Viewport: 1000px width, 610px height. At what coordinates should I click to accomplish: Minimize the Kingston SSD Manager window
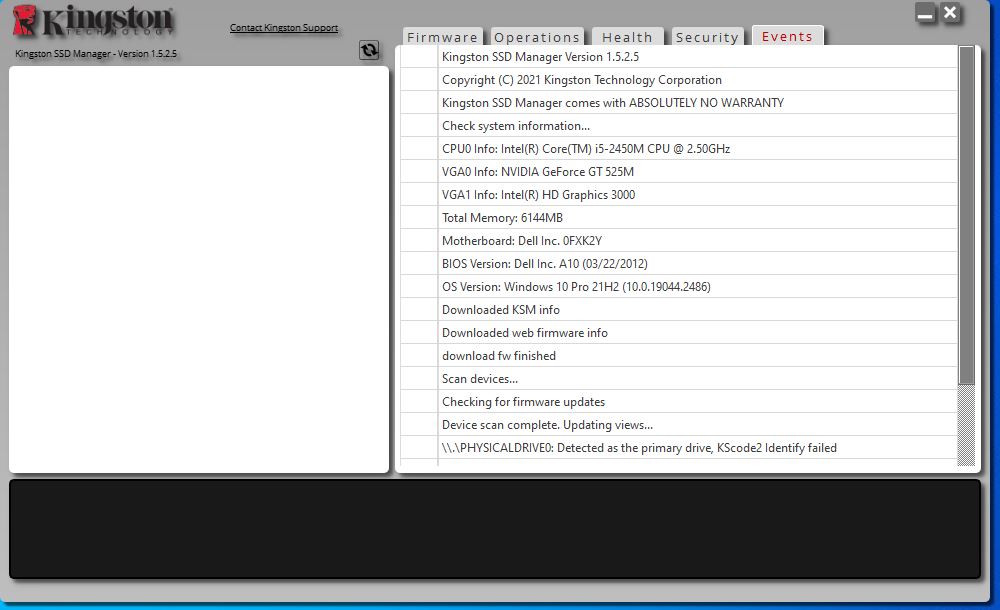tap(925, 13)
